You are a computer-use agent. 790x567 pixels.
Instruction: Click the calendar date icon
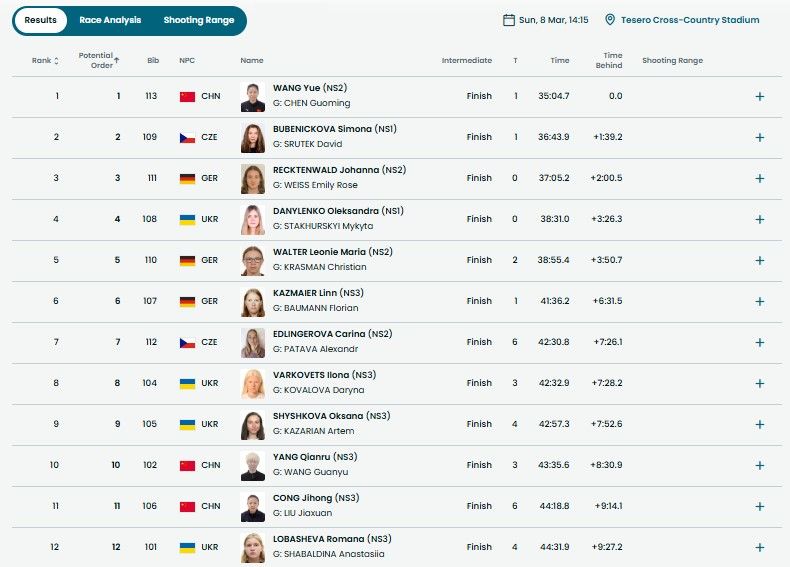[x=510, y=20]
